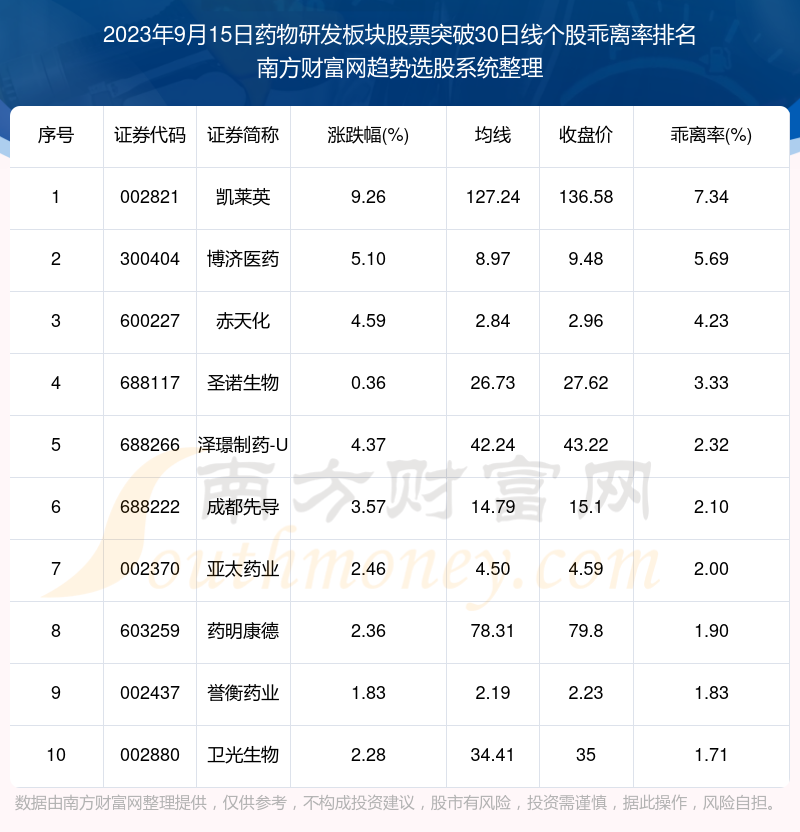The height and width of the screenshot is (832, 800).
Task: Click deviation rate 2.10
Action: tap(711, 507)
